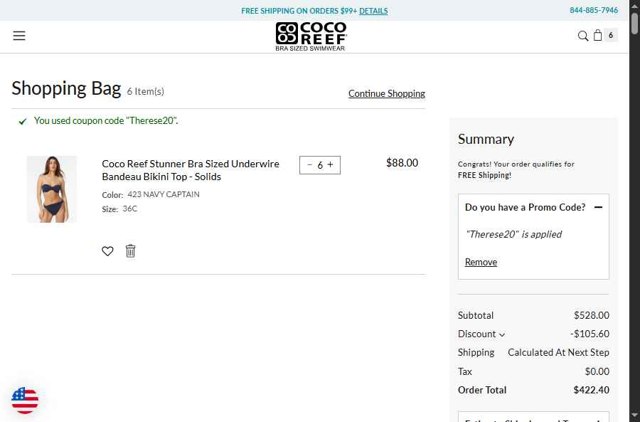This screenshot has height=422, width=640.
Task: Click the $88.00 item price
Action: point(402,163)
